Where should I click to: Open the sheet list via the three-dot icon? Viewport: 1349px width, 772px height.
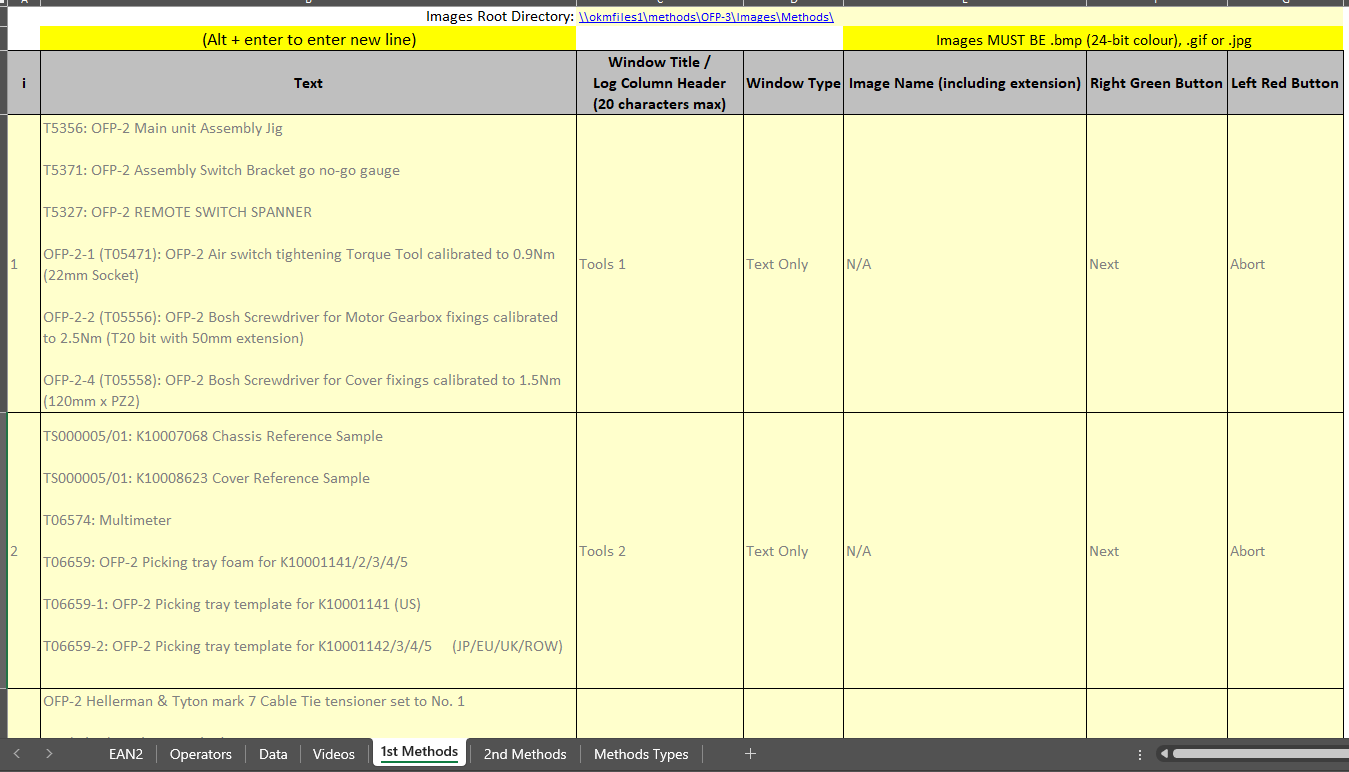click(x=1139, y=754)
